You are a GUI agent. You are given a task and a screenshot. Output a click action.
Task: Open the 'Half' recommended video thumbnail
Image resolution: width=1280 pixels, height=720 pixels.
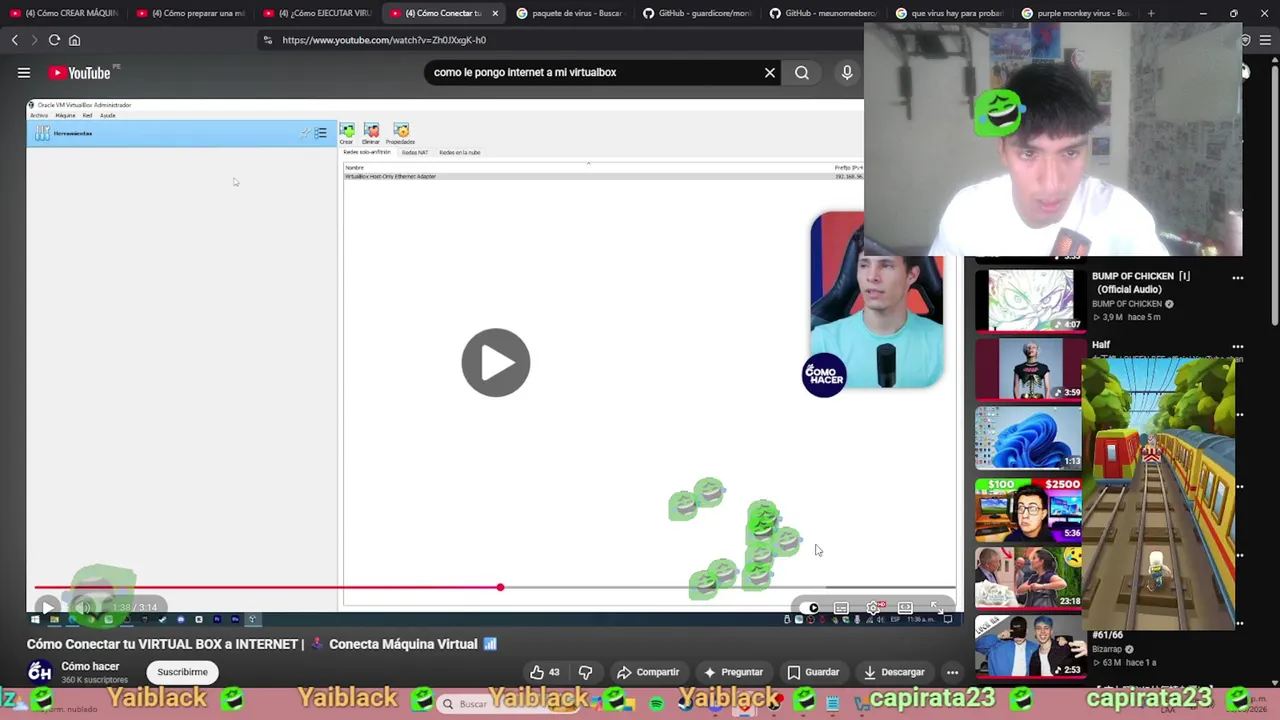[1029, 369]
